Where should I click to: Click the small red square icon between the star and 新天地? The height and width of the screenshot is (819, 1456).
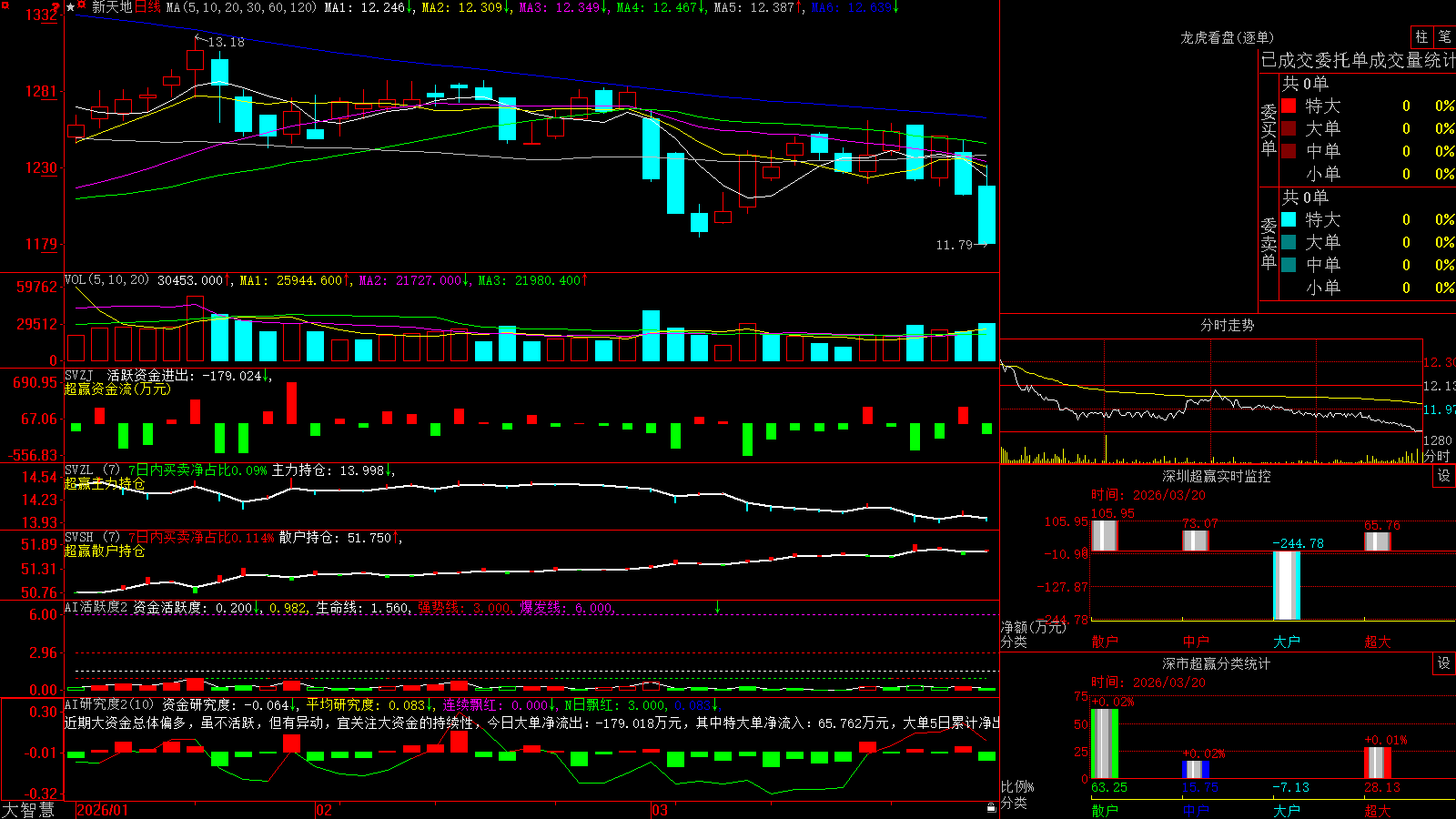[x=83, y=5]
